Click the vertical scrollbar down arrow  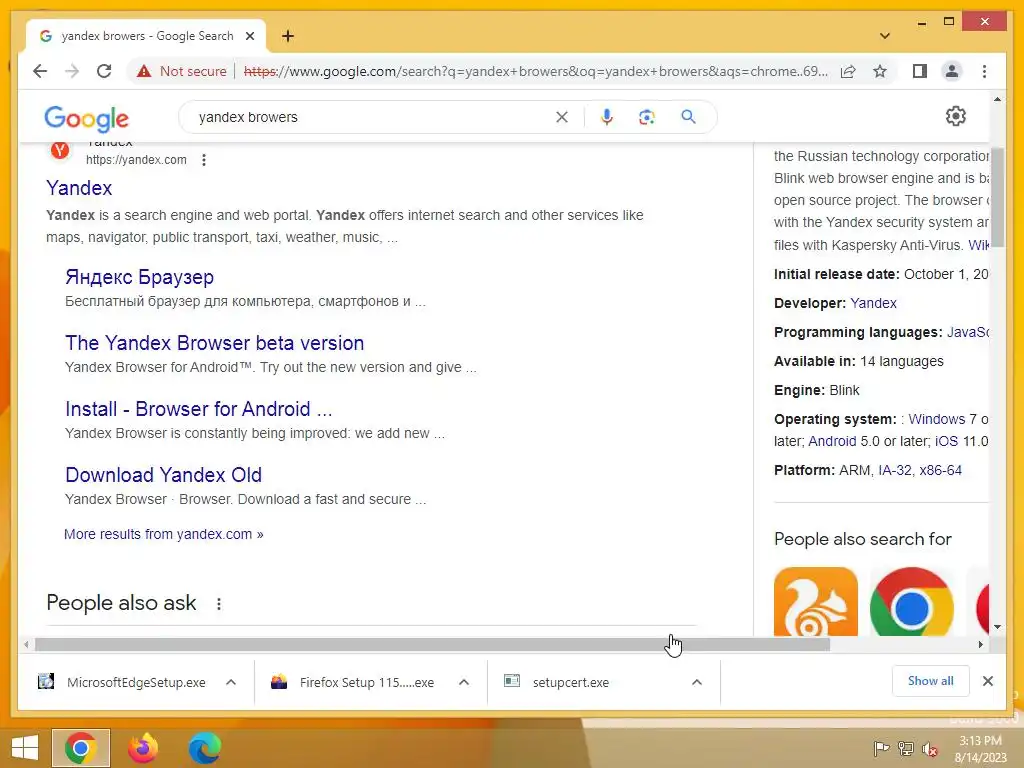click(997, 627)
